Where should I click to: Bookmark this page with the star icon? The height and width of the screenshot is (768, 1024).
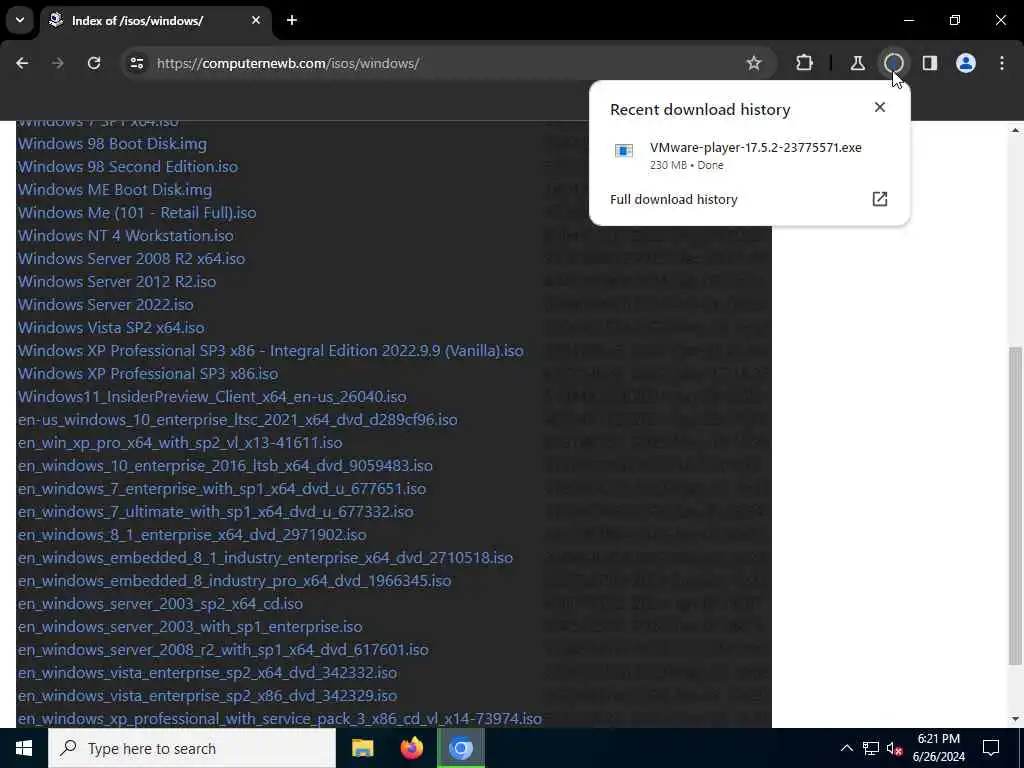[x=754, y=63]
